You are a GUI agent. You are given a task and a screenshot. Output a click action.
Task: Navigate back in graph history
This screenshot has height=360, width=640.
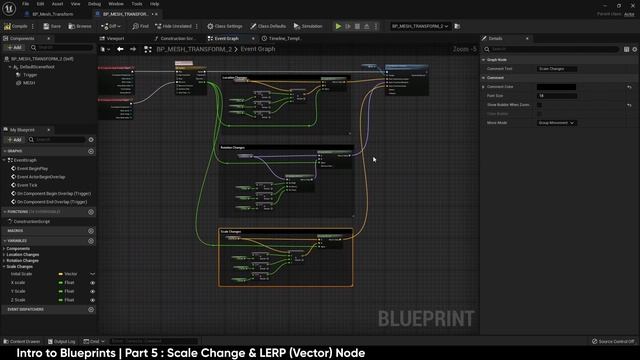point(120,49)
